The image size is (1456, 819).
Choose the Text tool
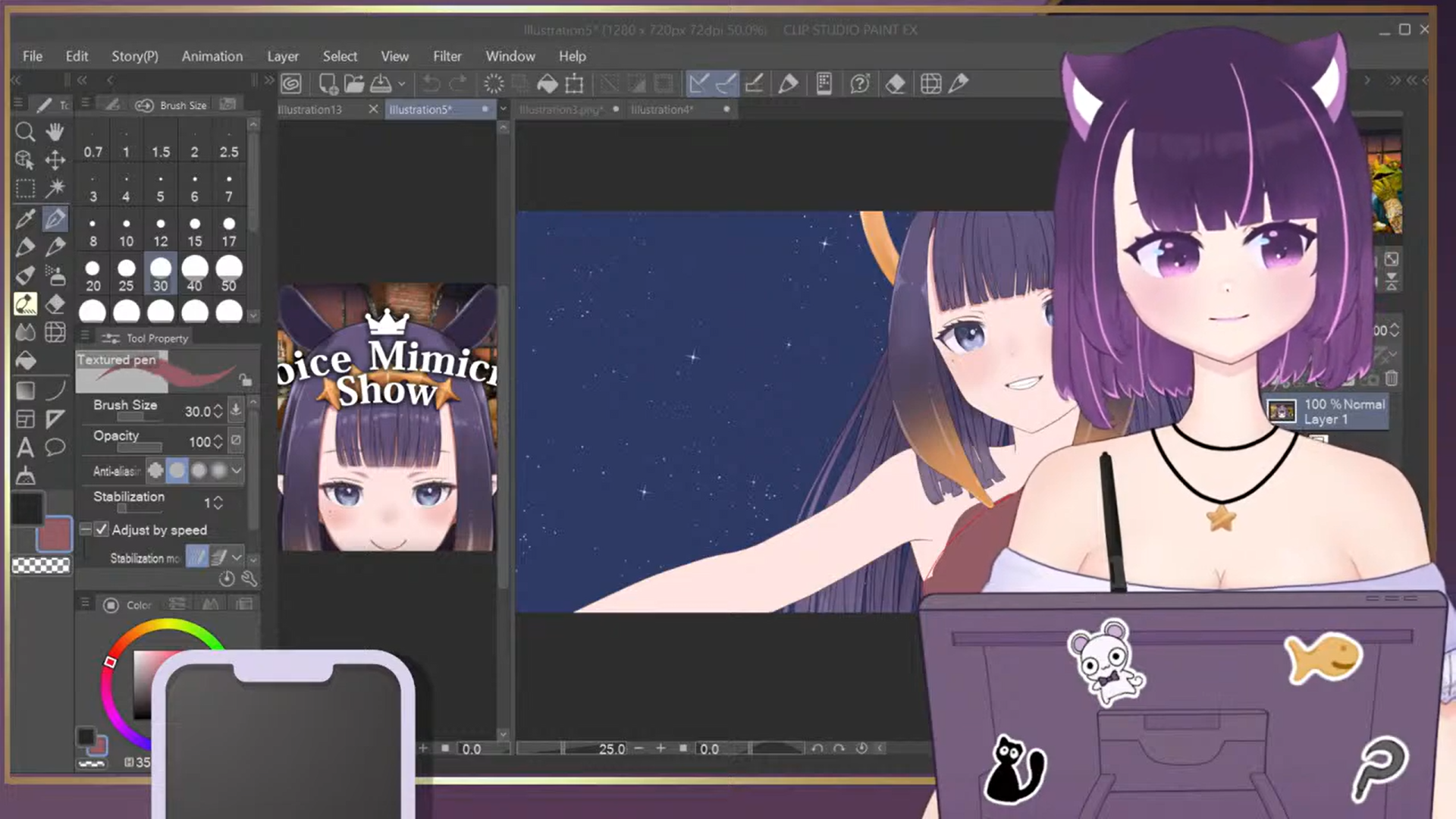(25, 447)
